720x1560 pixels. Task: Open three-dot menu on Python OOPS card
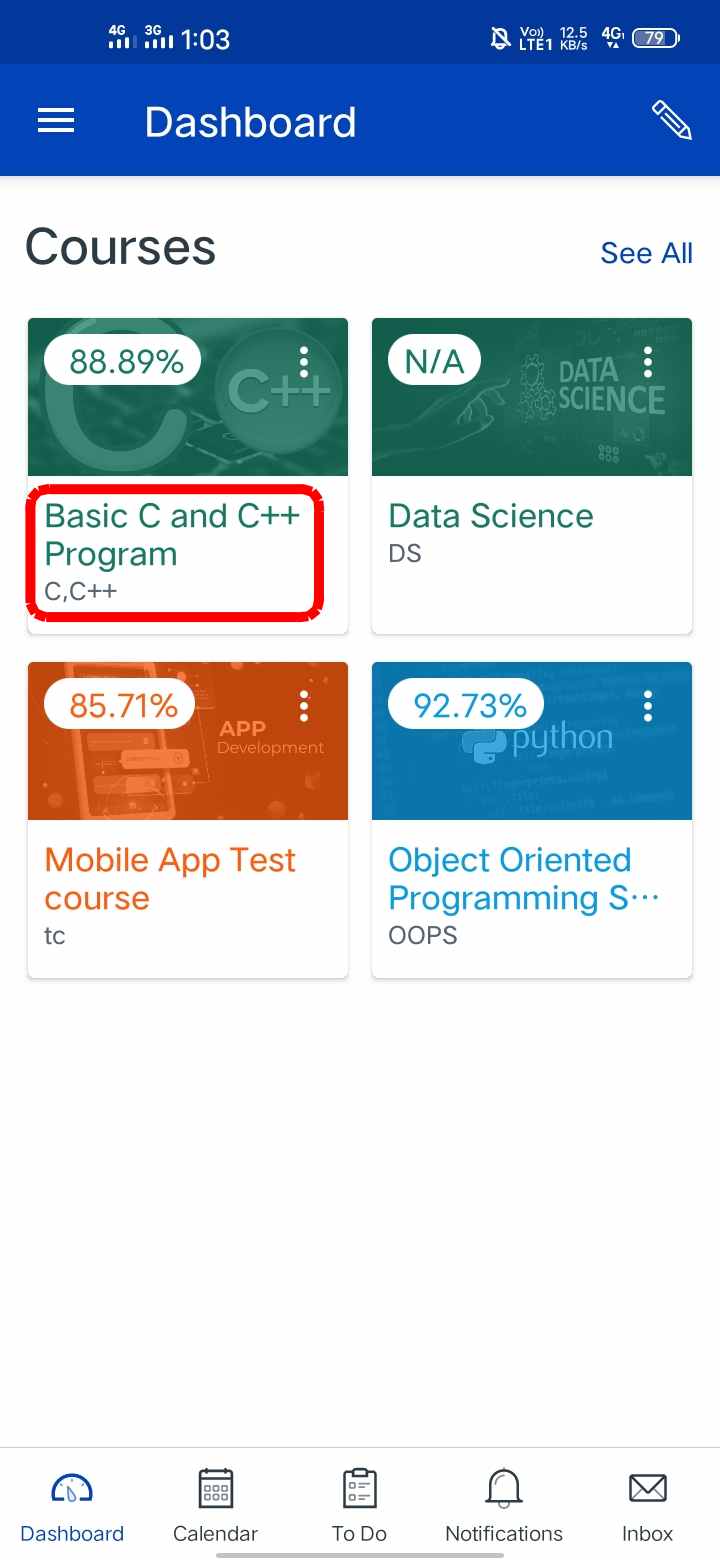pos(648,706)
